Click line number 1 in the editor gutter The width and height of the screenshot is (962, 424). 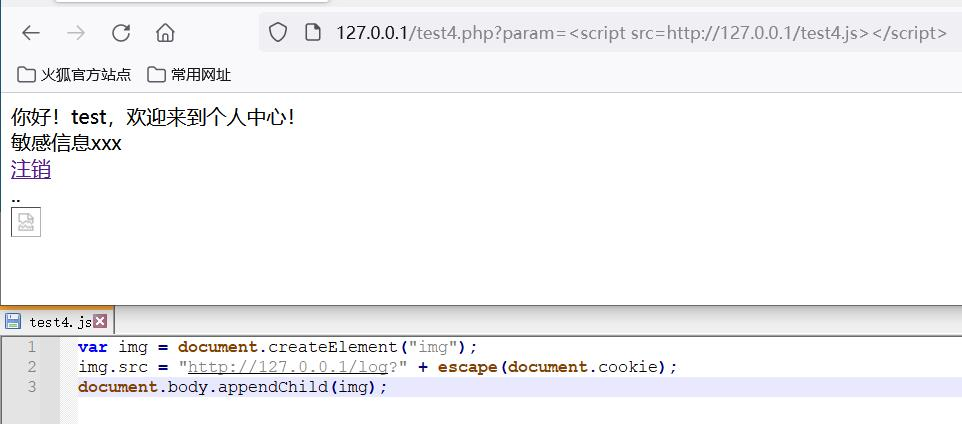pyautogui.click(x=31, y=347)
